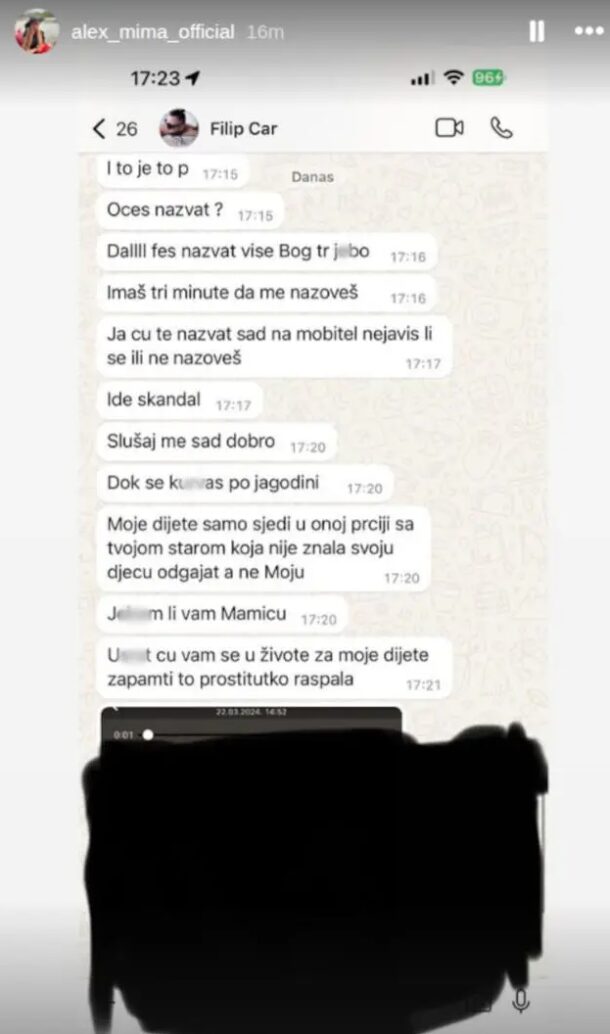The height and width of the screenshot is (1034, 610).
Task: Open the story options three-dot menu
Action: (x=588, y=31)
